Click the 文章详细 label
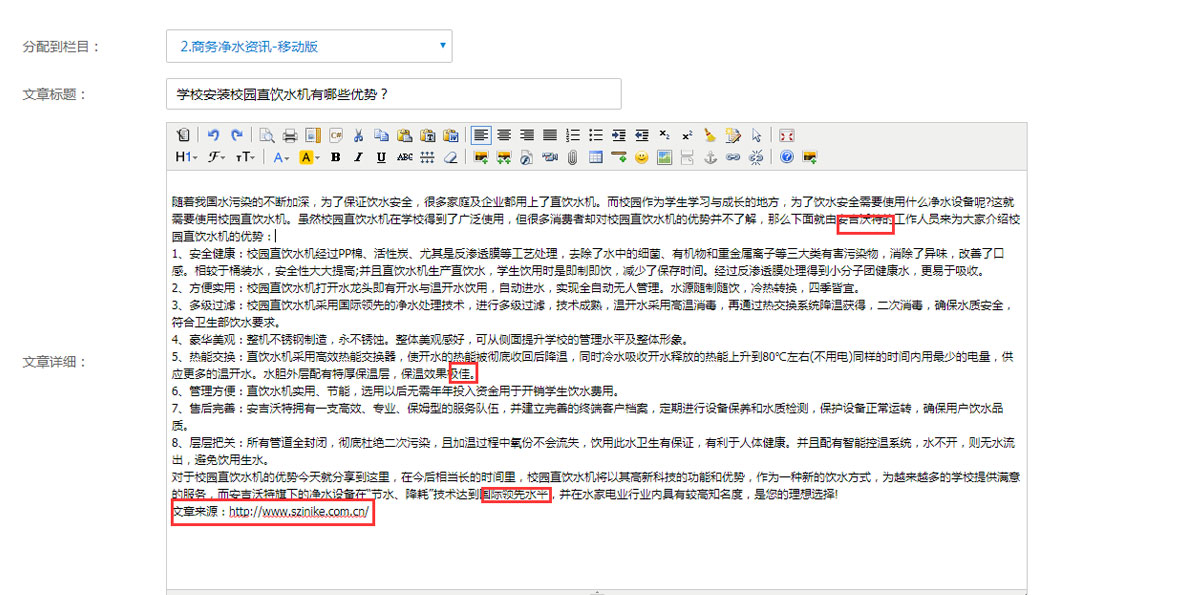 tap(56, 362)
